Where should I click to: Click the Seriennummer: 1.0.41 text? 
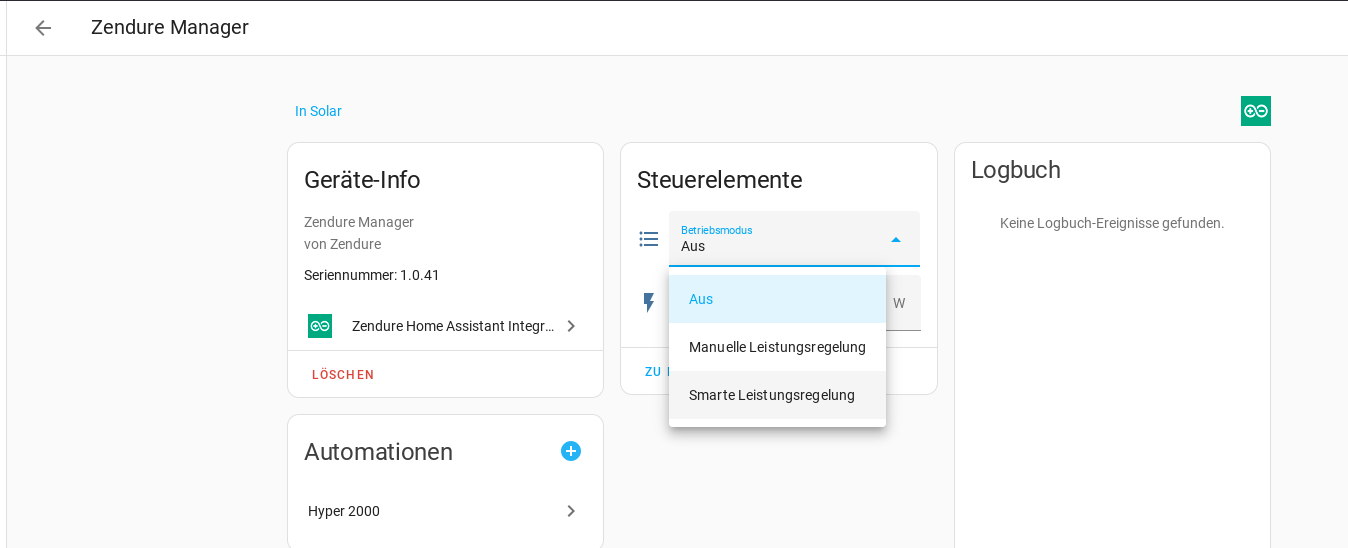tap(372, 275)
